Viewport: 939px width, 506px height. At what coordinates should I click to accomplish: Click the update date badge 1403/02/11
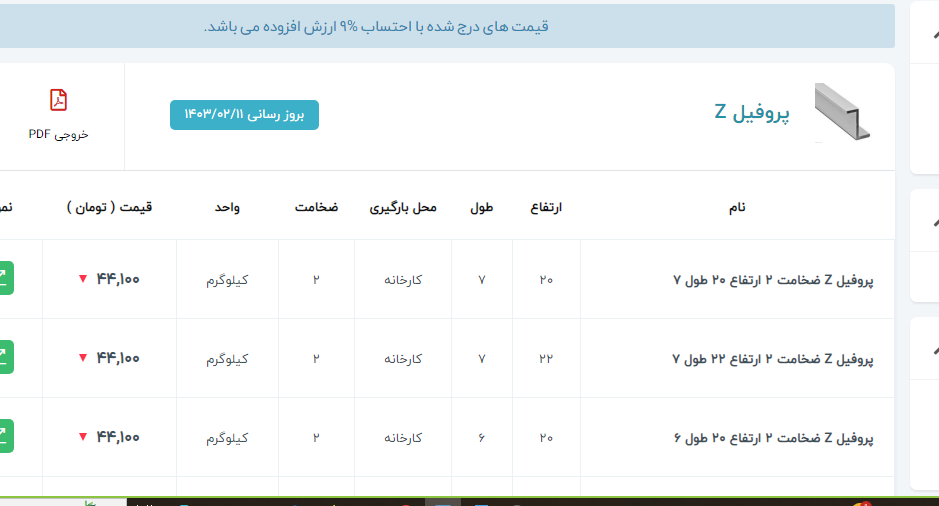[x=244, y=115]
